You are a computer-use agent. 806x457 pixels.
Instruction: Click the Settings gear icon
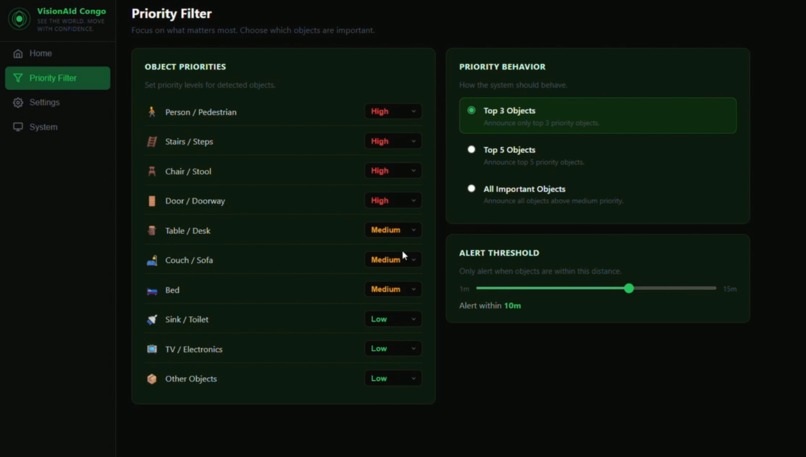18,102
